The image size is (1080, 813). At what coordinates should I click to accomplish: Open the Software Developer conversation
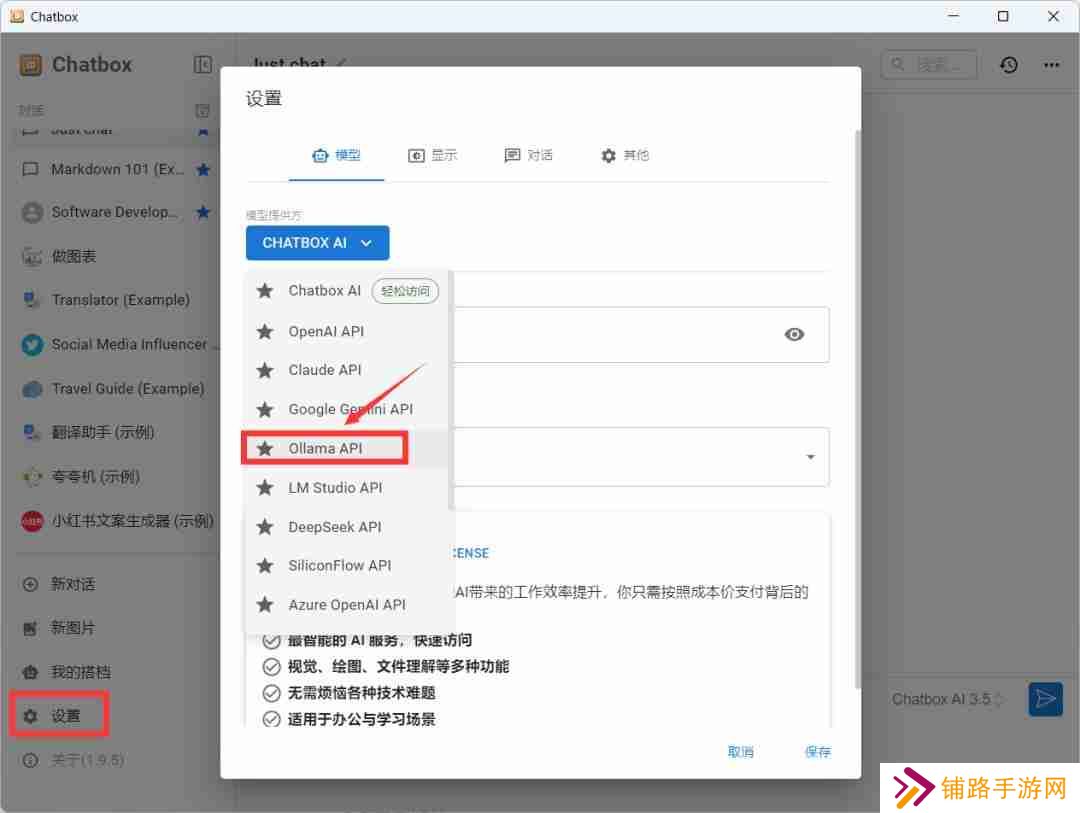coord(114,212)
